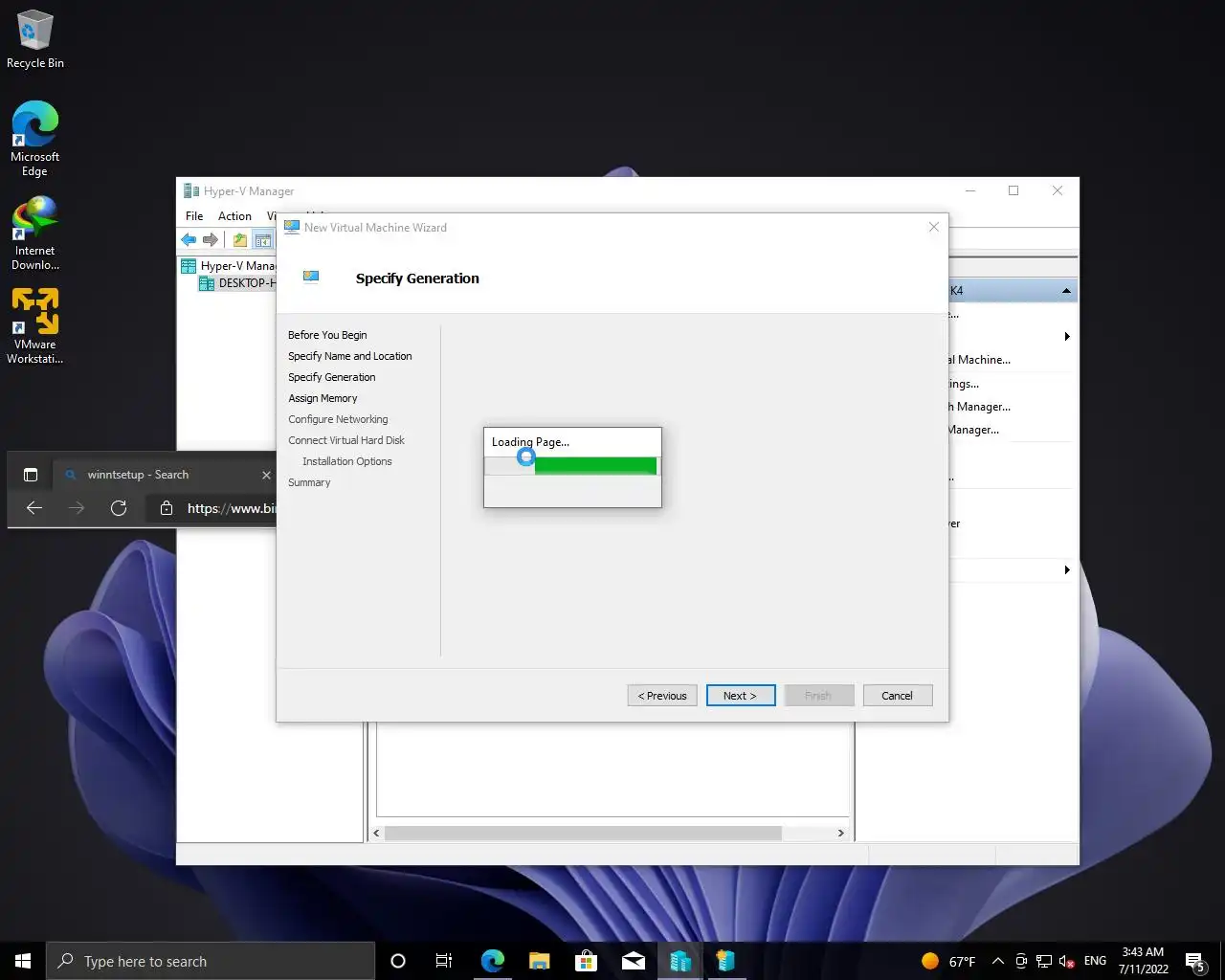Select the DESKTOP server node in the tree
Screen dimensions: 1225x980
(237, 283)
